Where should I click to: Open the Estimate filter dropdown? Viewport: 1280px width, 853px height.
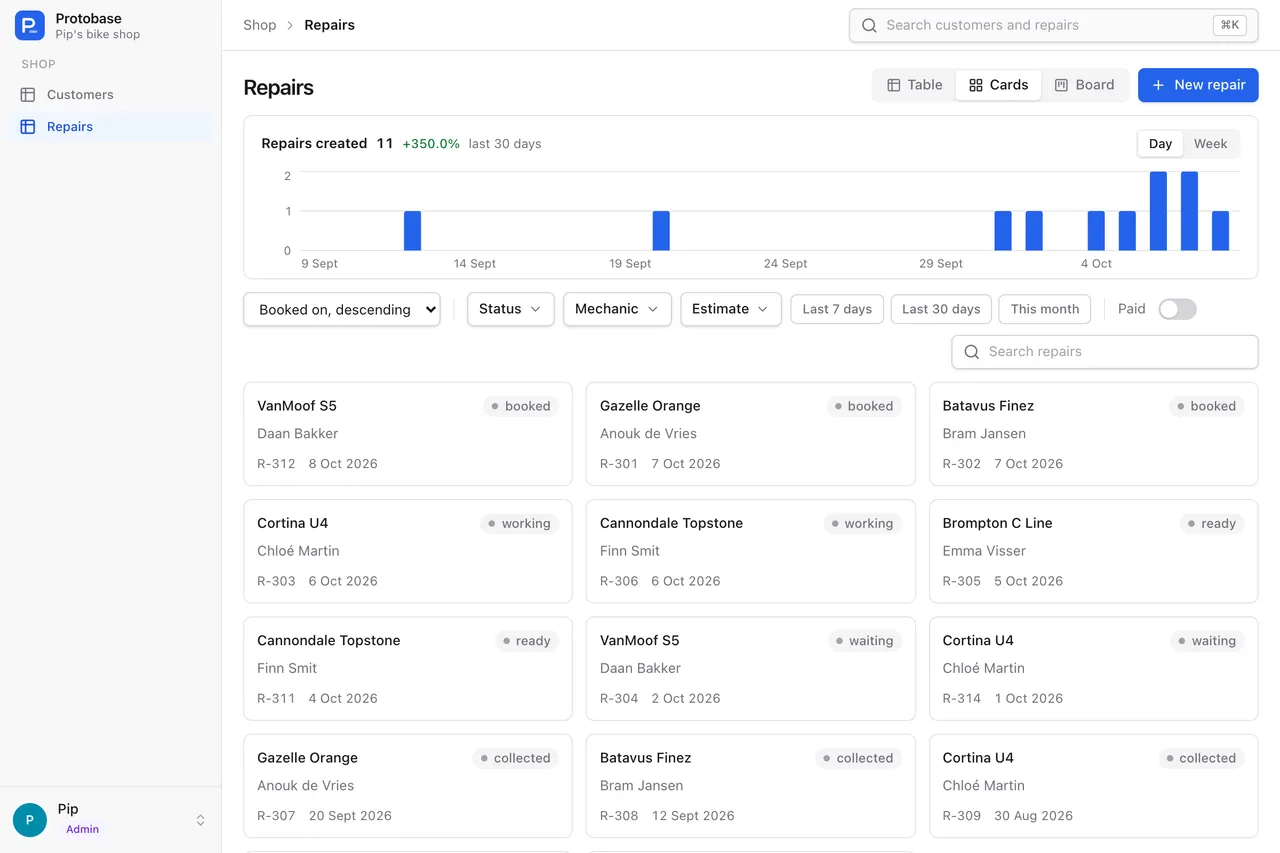pyautogui.click(x=731, y=309)
